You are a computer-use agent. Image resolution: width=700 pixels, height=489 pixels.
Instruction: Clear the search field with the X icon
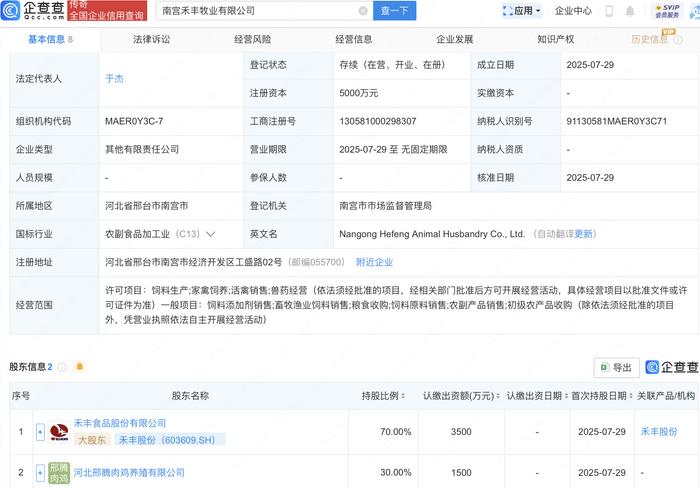(363, 11)
